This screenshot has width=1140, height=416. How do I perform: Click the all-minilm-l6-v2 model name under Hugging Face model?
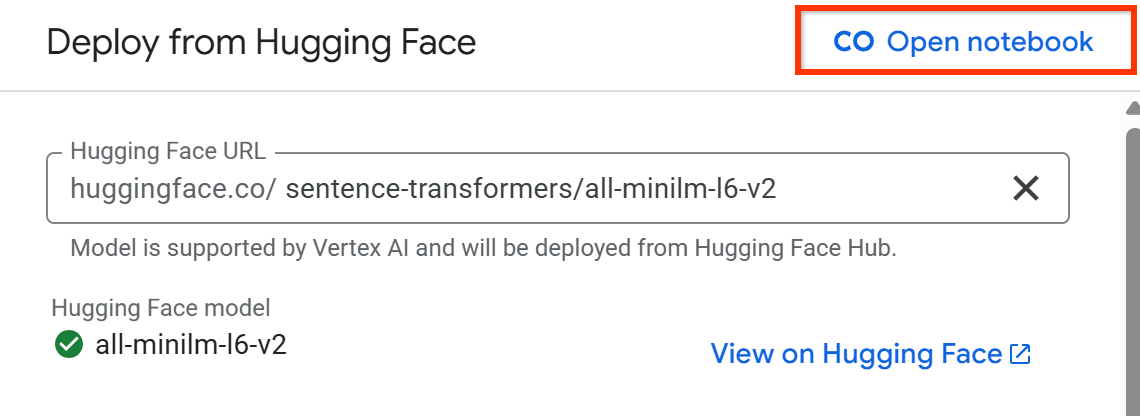click(x=191, y=346)
